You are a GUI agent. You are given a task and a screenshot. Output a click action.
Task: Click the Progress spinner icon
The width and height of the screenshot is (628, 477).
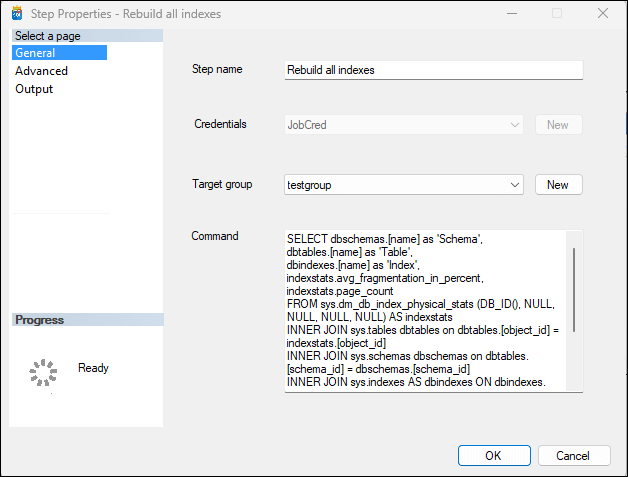coord(41,372)
